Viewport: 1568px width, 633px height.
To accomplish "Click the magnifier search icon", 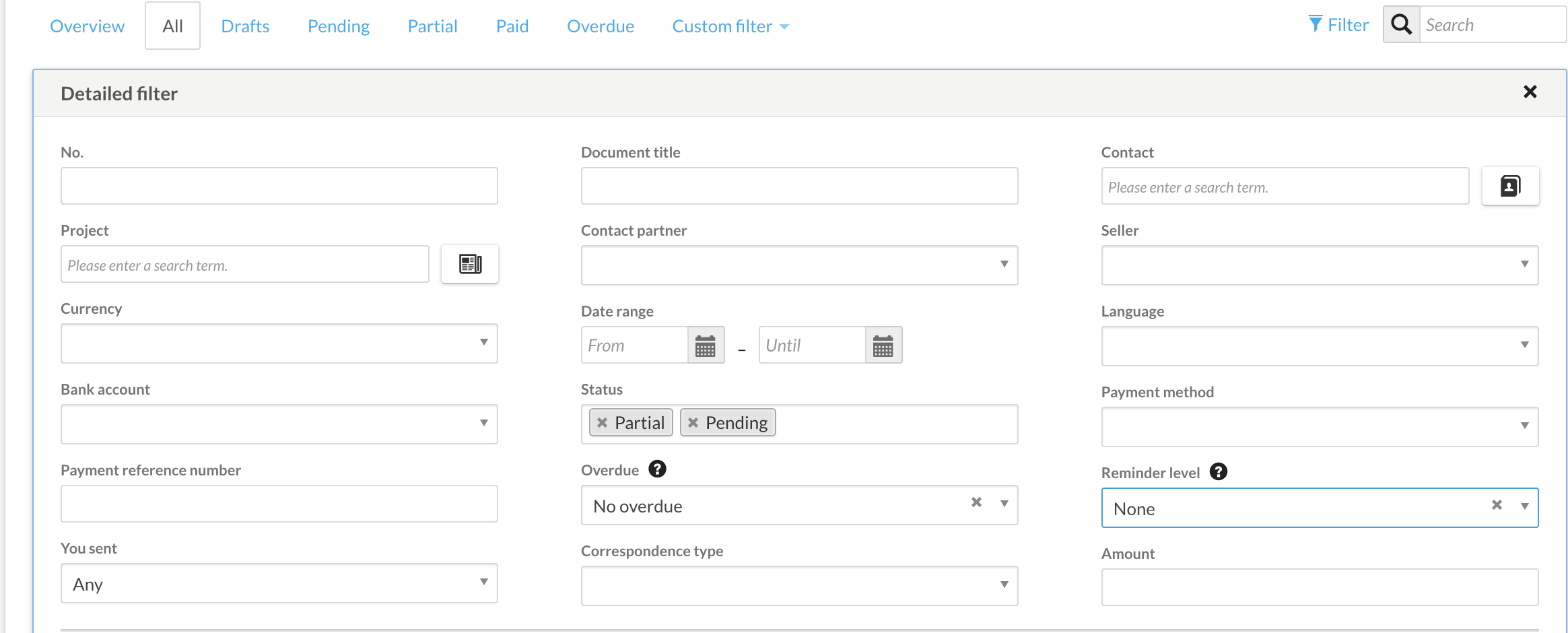I will click(1402, 25).
